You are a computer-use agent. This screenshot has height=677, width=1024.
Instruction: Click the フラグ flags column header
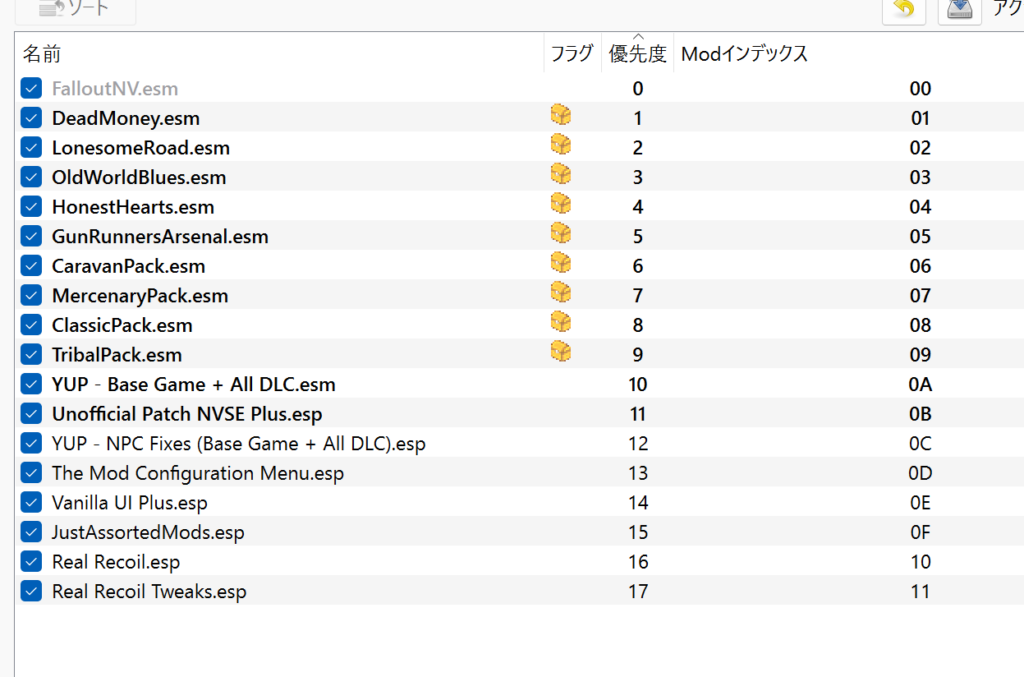point(572,54)
